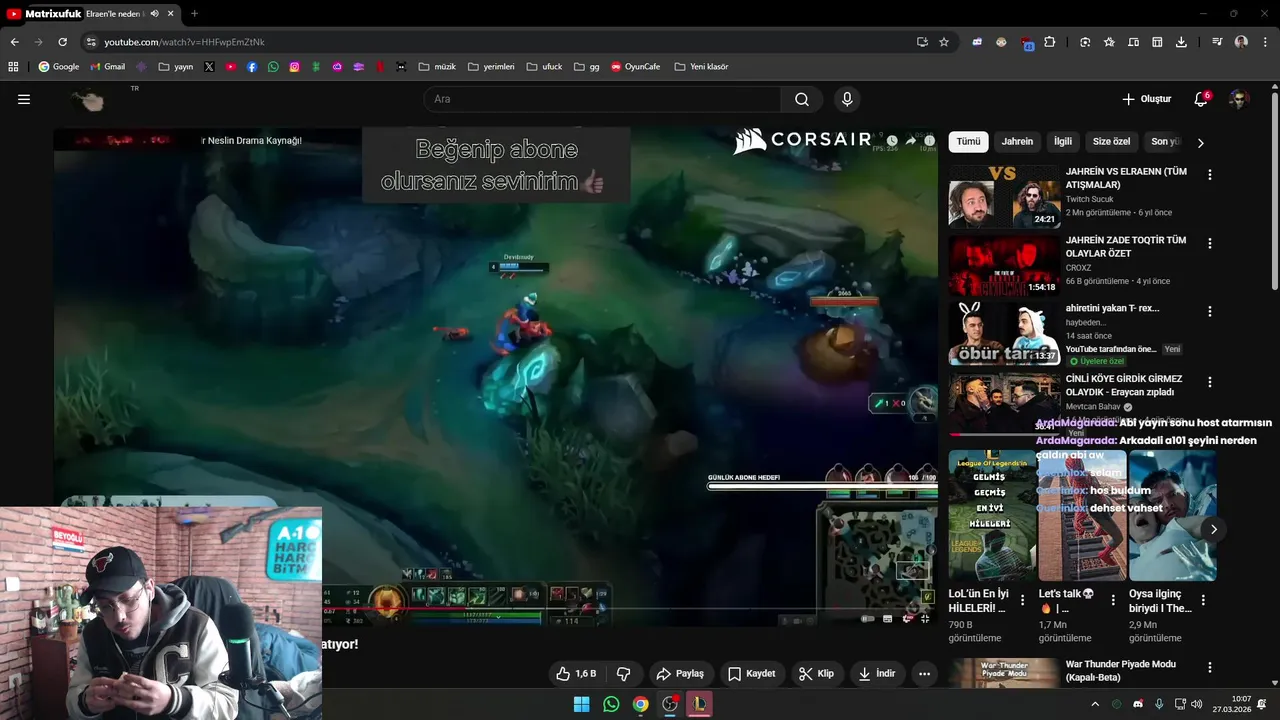The image size is (1280, 720).
Task: Open Chrome profile avatar
Action: [1241, 42]
